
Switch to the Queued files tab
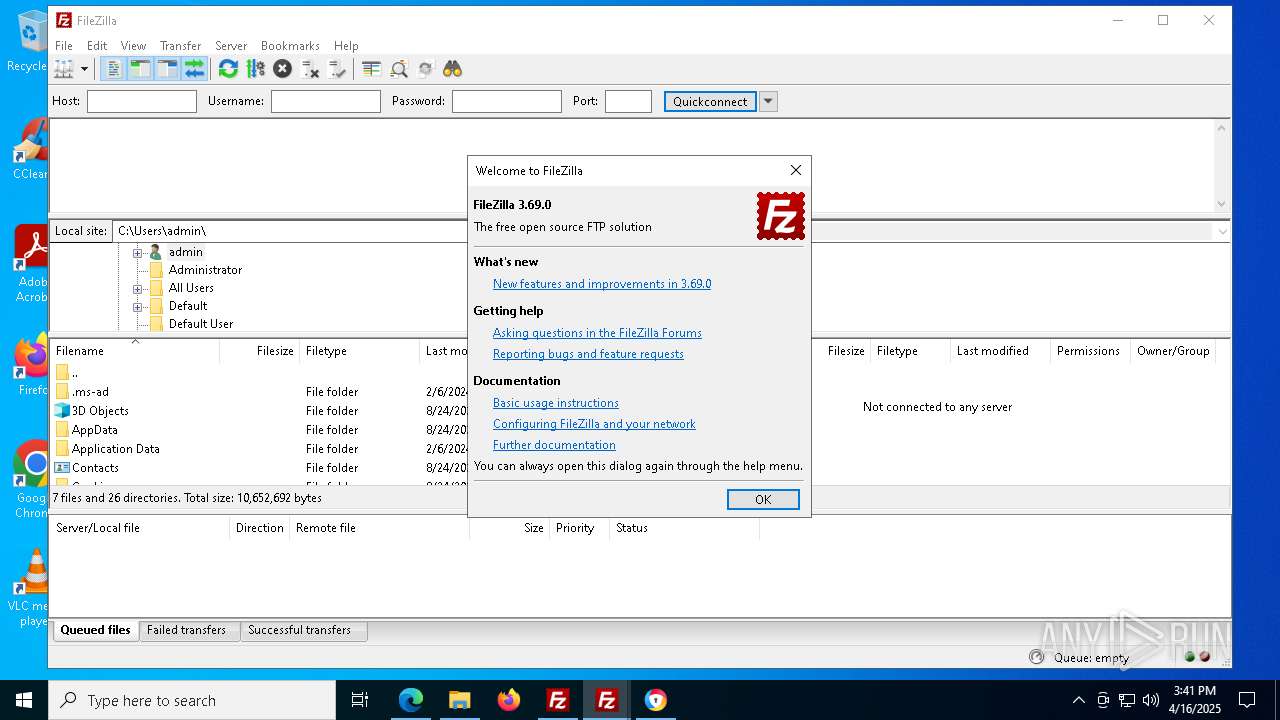(95, 630)
